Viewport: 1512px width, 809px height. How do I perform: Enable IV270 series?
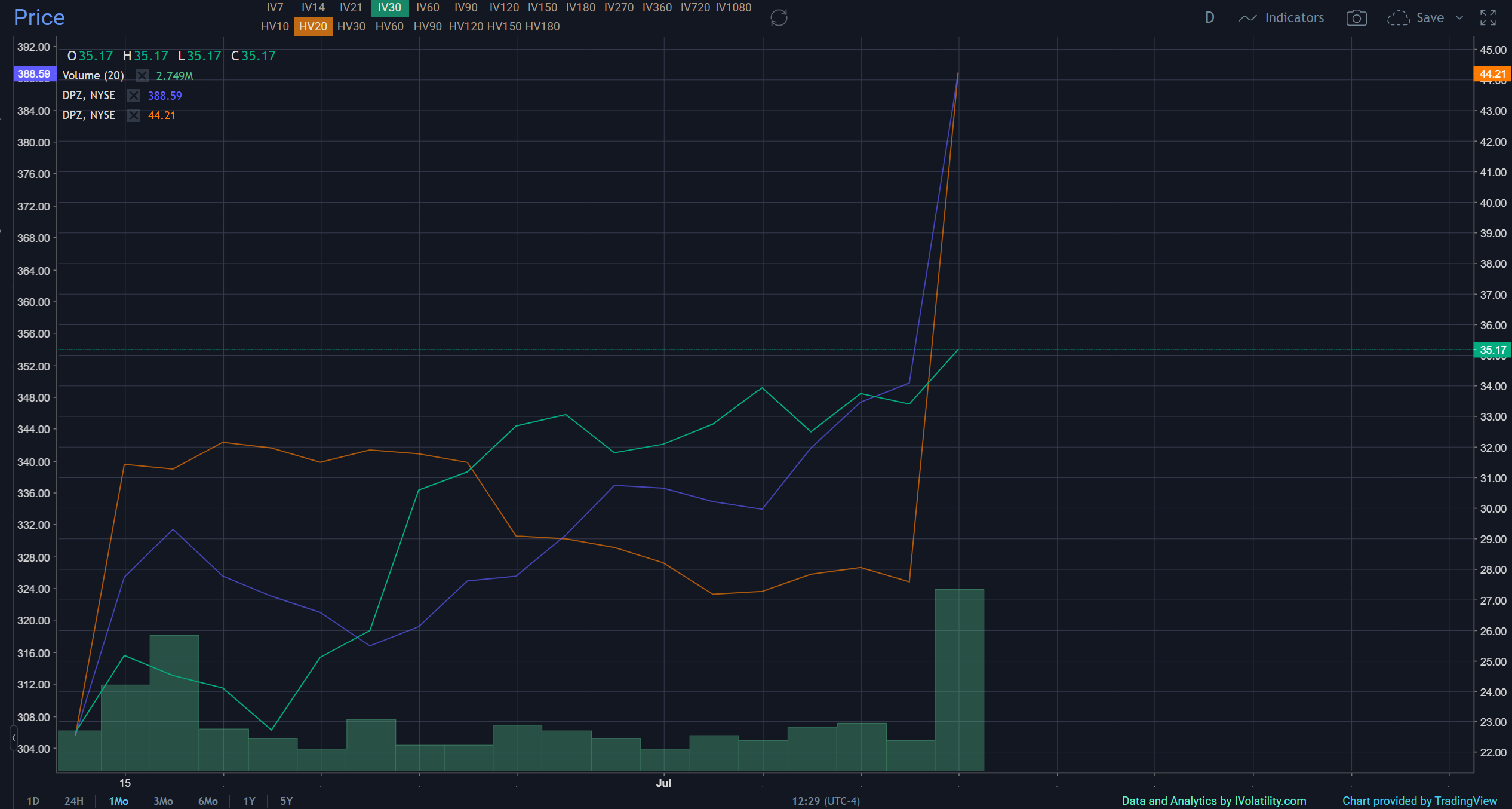(619, 7)
